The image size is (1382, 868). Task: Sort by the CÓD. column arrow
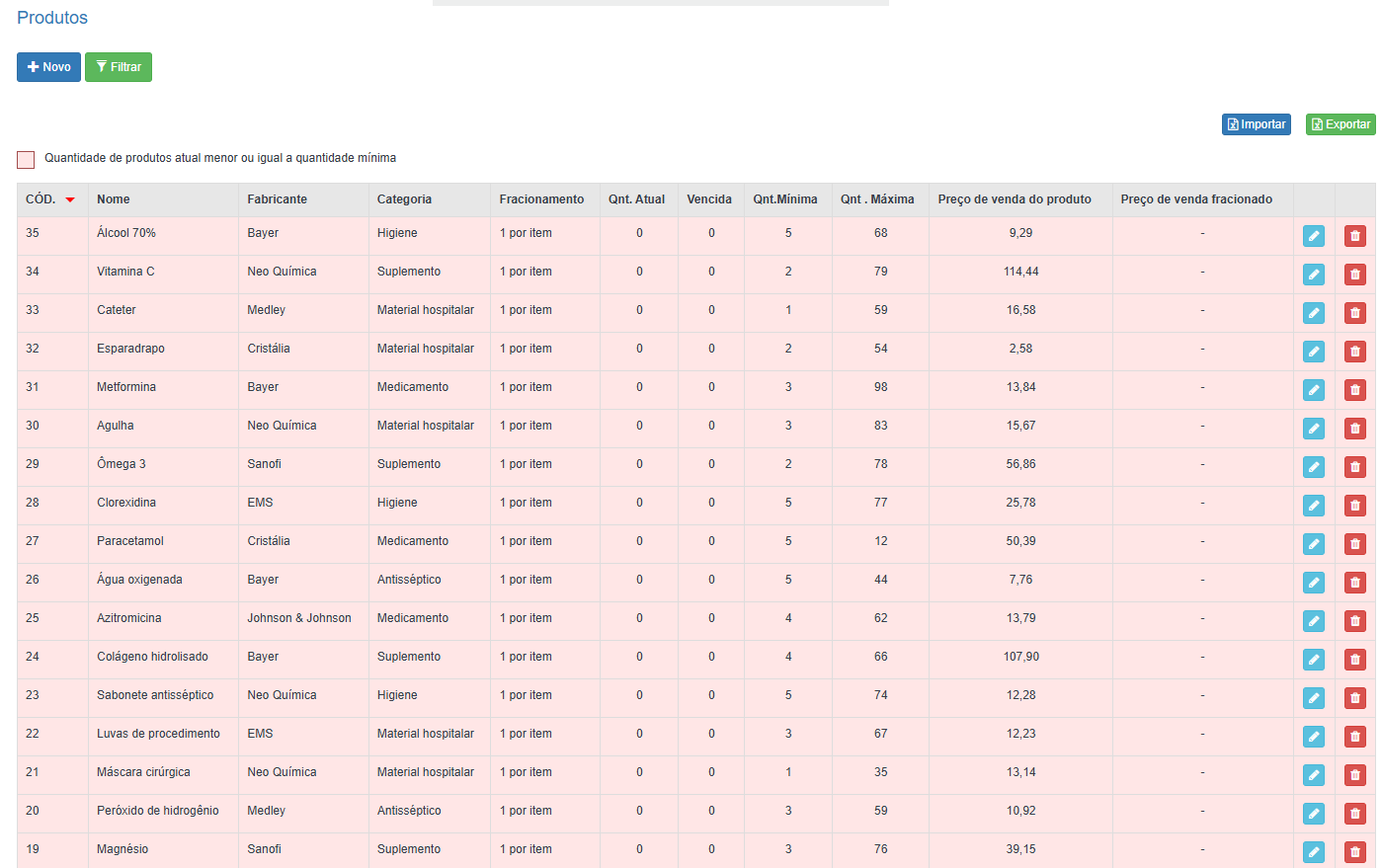pyautogui.click(x=70, y=199)
